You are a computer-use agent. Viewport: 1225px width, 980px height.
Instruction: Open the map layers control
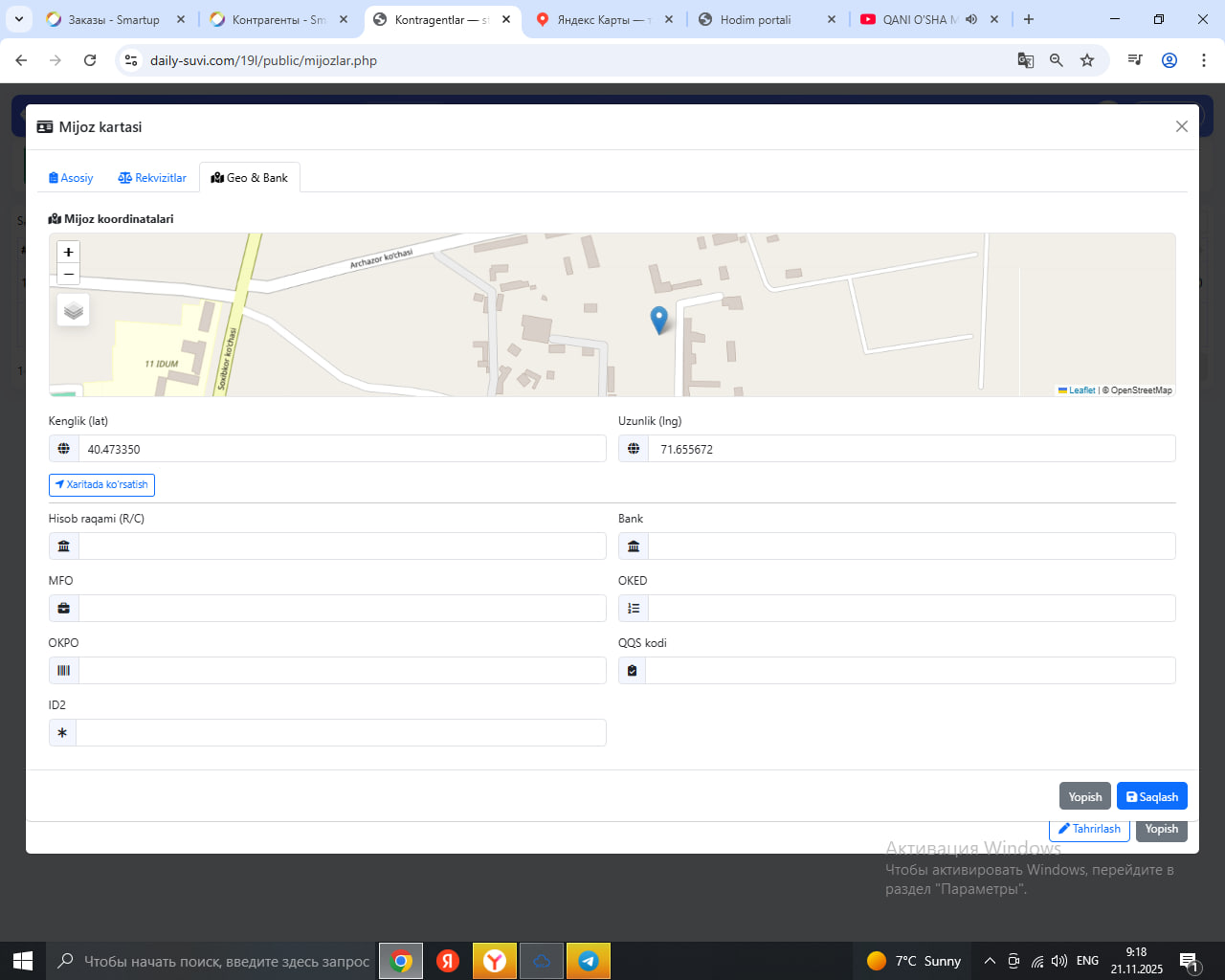point(74,311)
